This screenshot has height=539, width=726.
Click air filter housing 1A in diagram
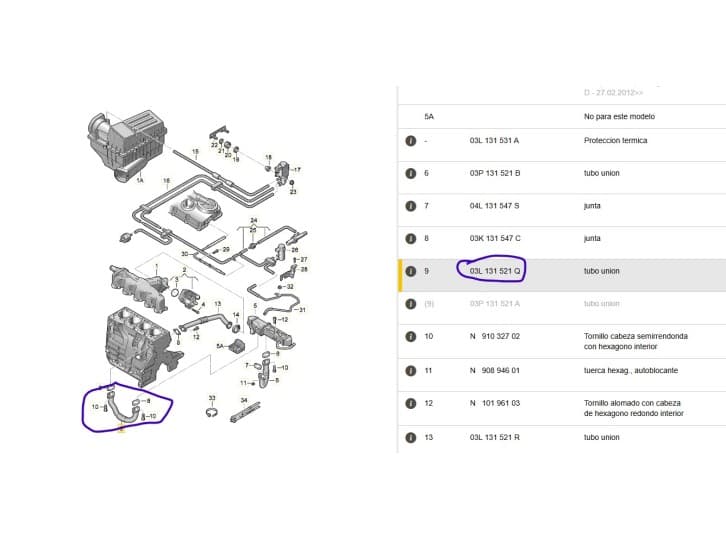(126, 144)
